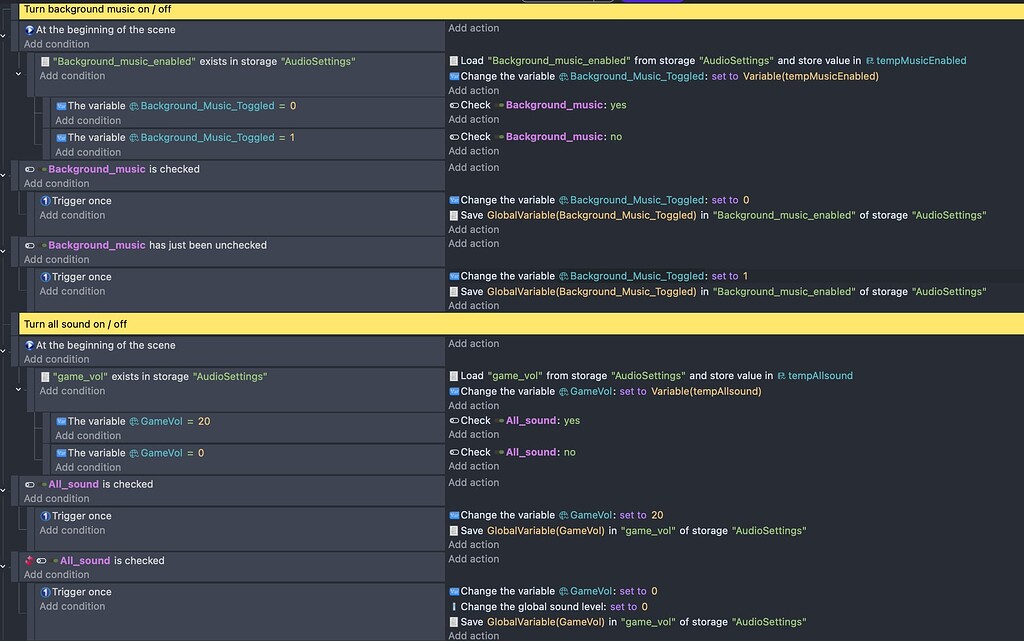
Task: Collapse the "Background_music is checked" event chevron
Action: coord(3,176)
